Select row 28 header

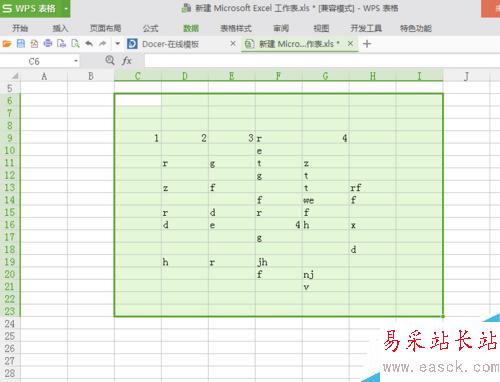click(10, 373)
